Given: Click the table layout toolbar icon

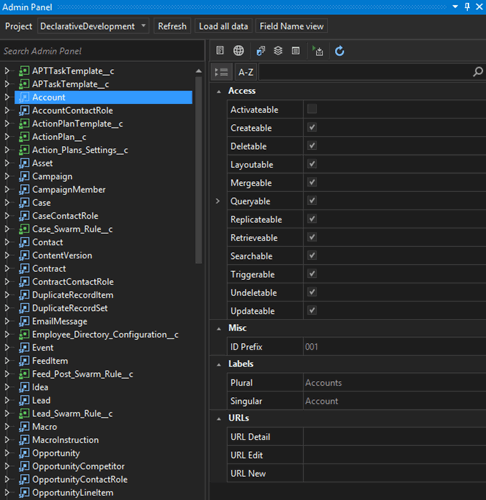Looking at the screenshot, I should pos(296,51).
